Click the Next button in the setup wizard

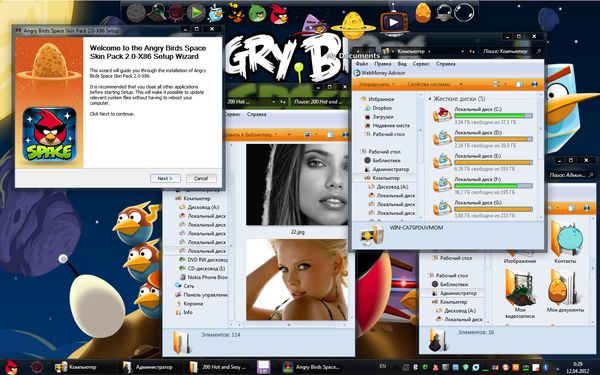coord(165,178)
